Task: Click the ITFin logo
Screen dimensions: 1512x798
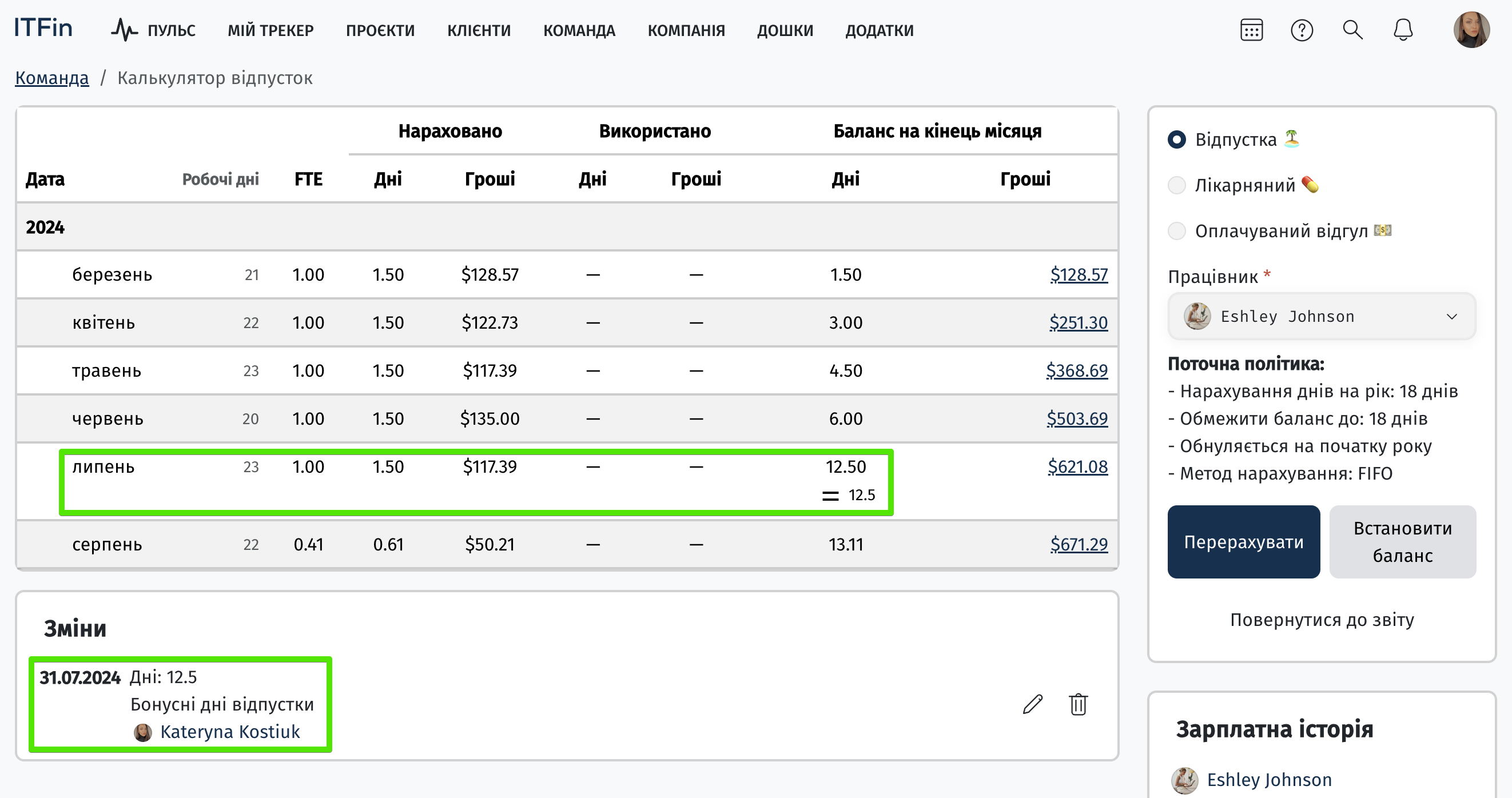Action: [43, 28]
